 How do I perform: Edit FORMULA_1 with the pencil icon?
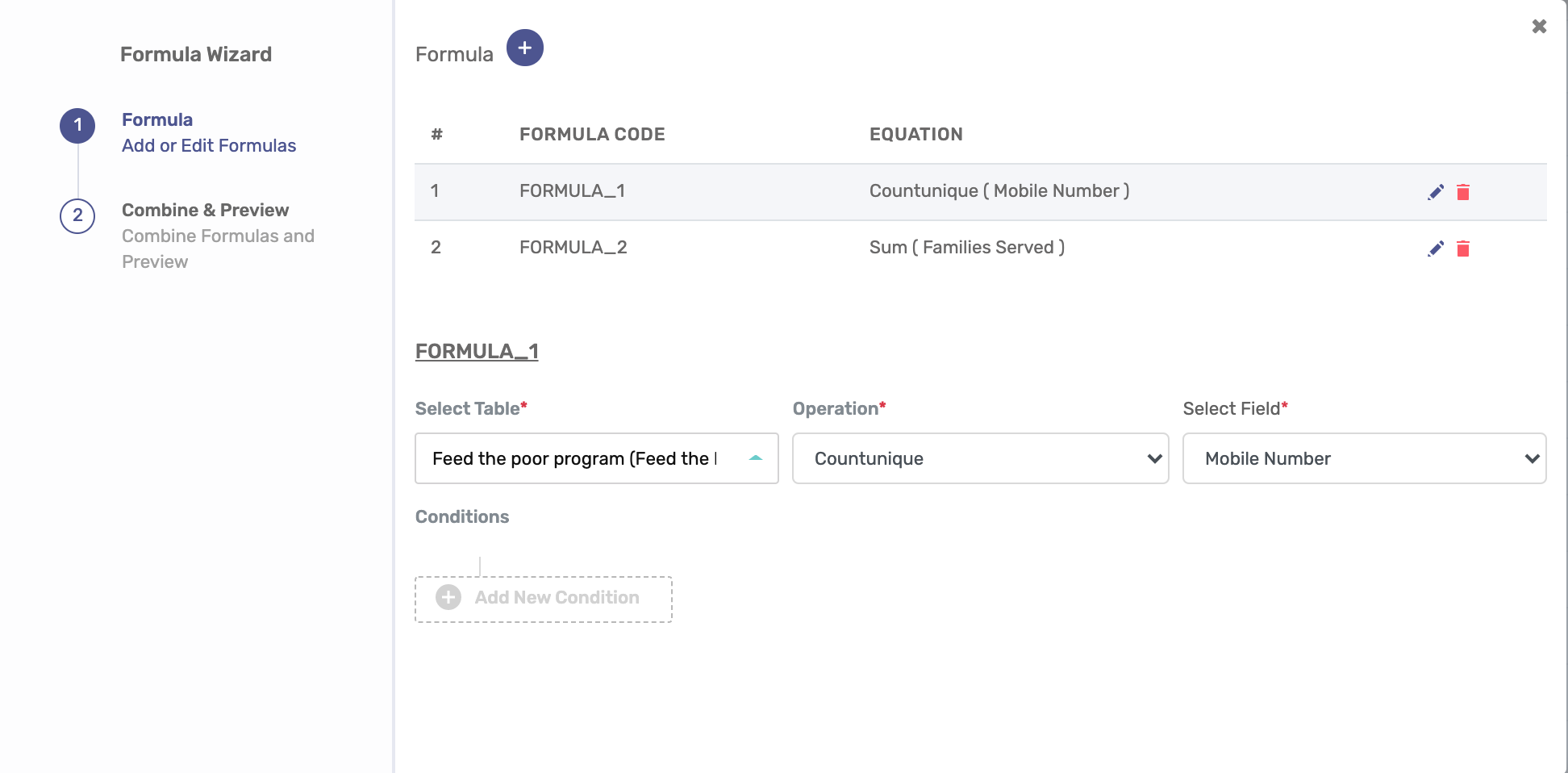click(x=1436, y=192)
